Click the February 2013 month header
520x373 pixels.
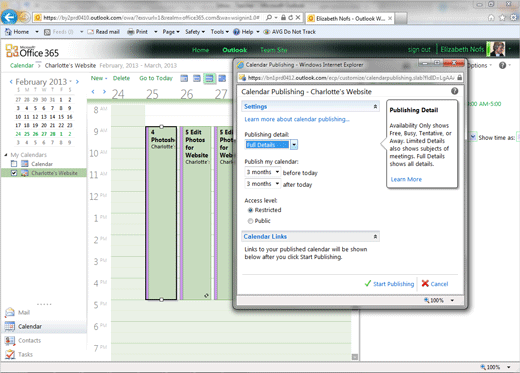(41, 82)
